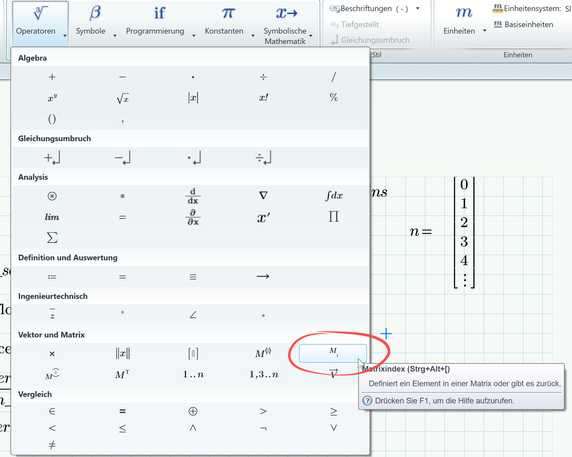Screen dimensions: 572x457
Task: Expand the Einheiten dropdown
Action: tap(484, 31)
